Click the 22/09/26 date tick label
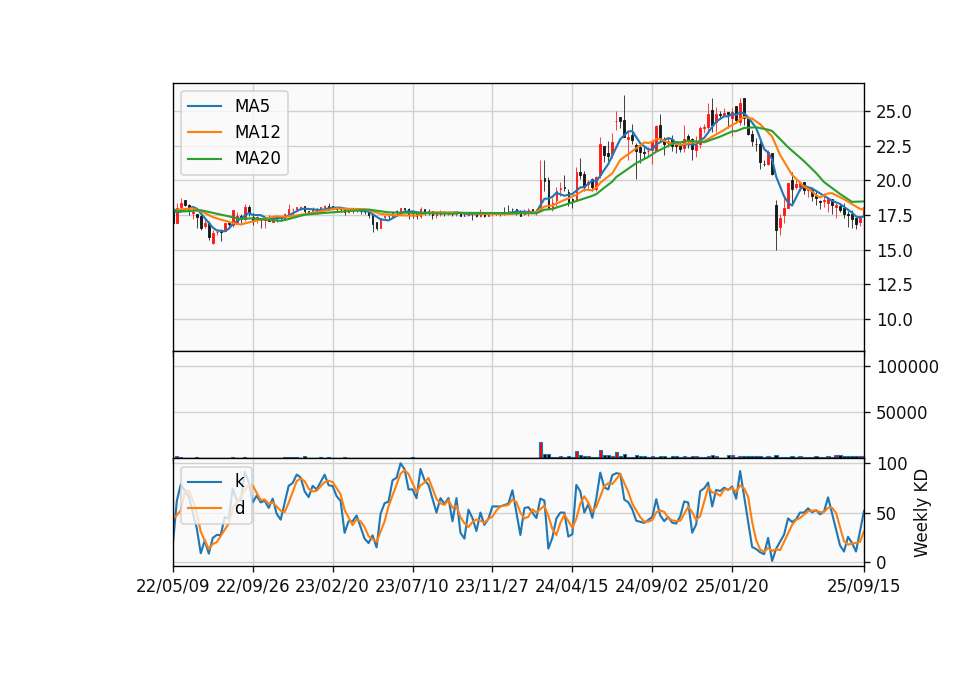This screenshot has width=960, height=690. coord(253,586)
